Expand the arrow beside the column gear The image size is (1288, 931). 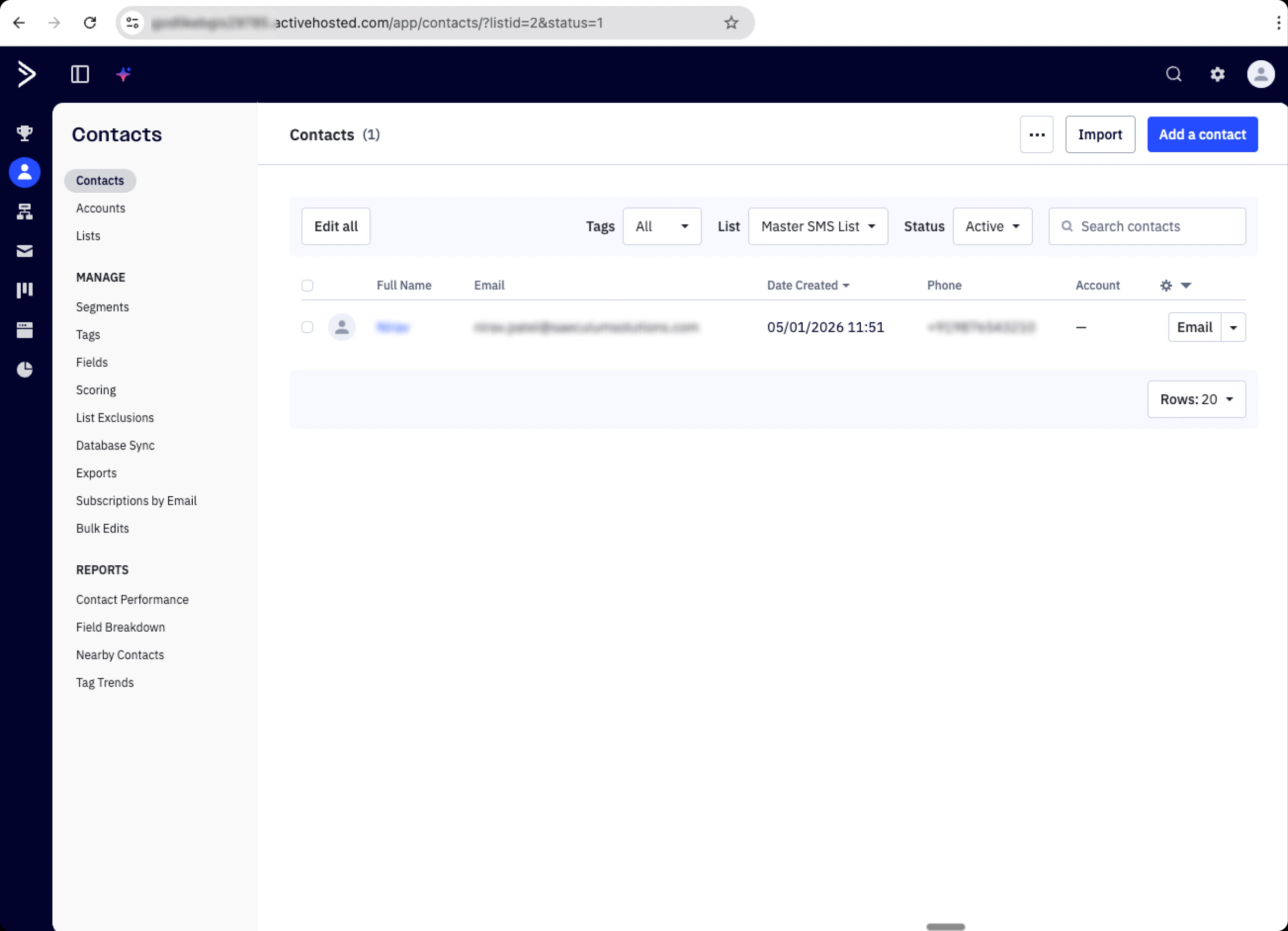[x=1185, y=285]
